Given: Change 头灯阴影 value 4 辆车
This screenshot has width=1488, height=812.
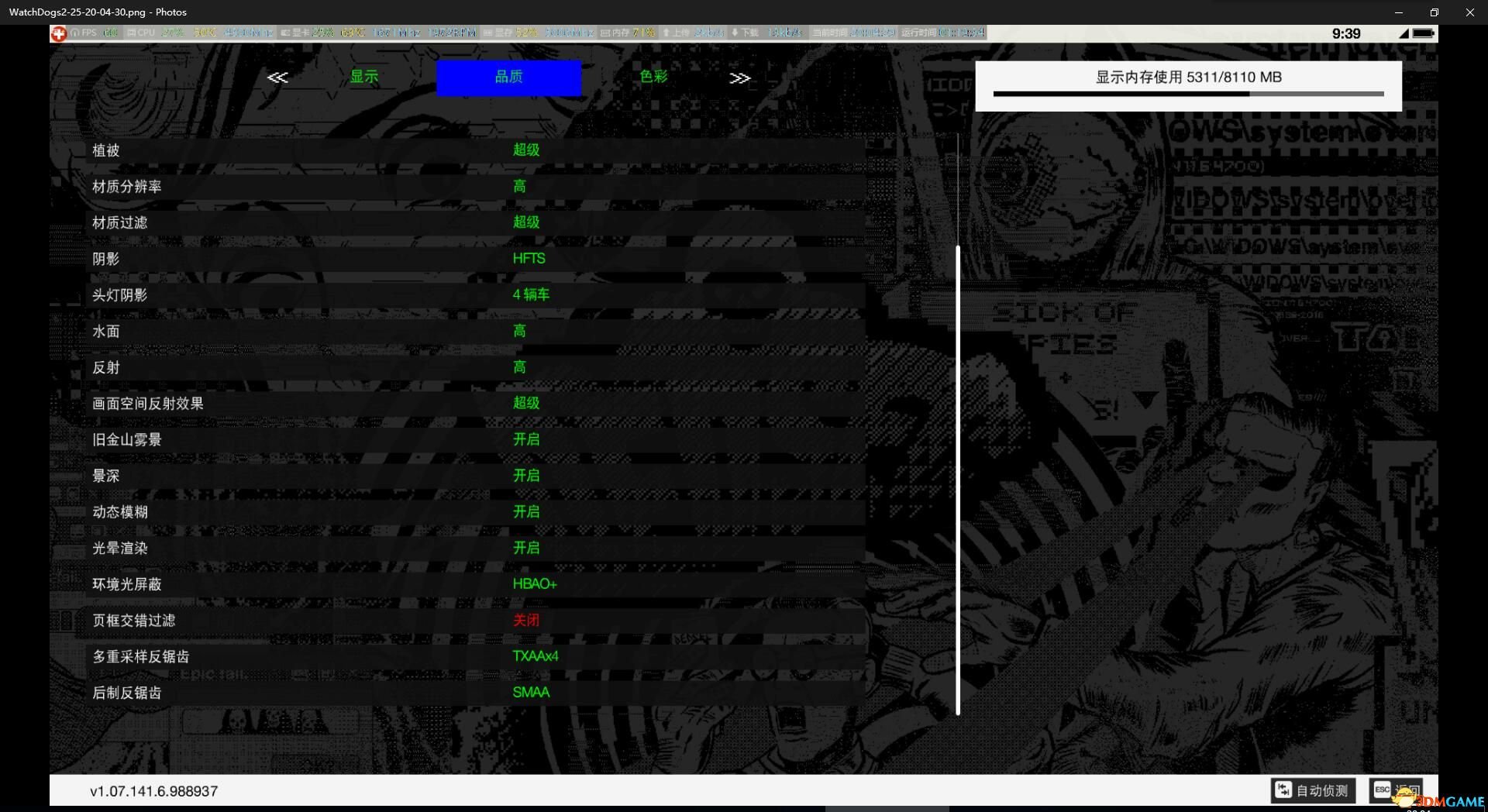Looking at the screenshot, I should [531, 295].
